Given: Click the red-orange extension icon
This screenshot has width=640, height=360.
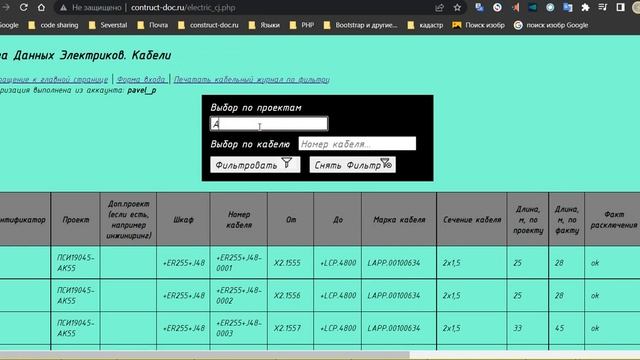Looking at the screenshot, I should tap(516, 7).
